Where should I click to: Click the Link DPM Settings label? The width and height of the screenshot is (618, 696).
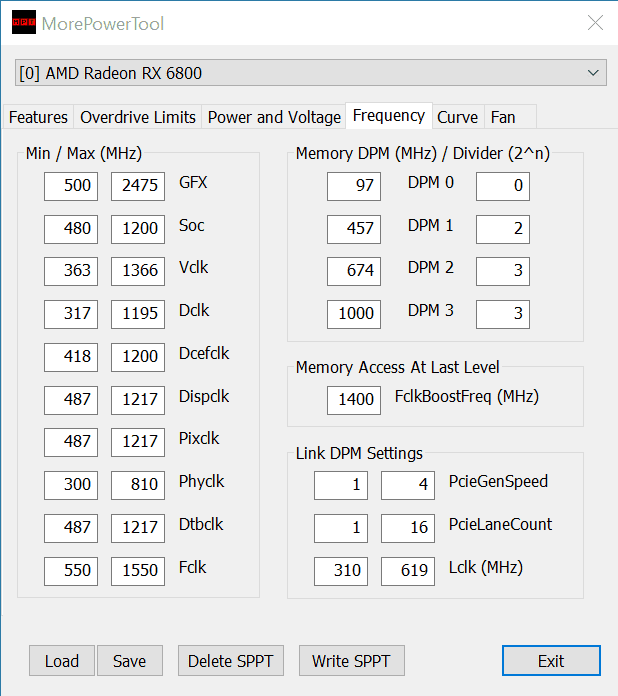[359, 453]
